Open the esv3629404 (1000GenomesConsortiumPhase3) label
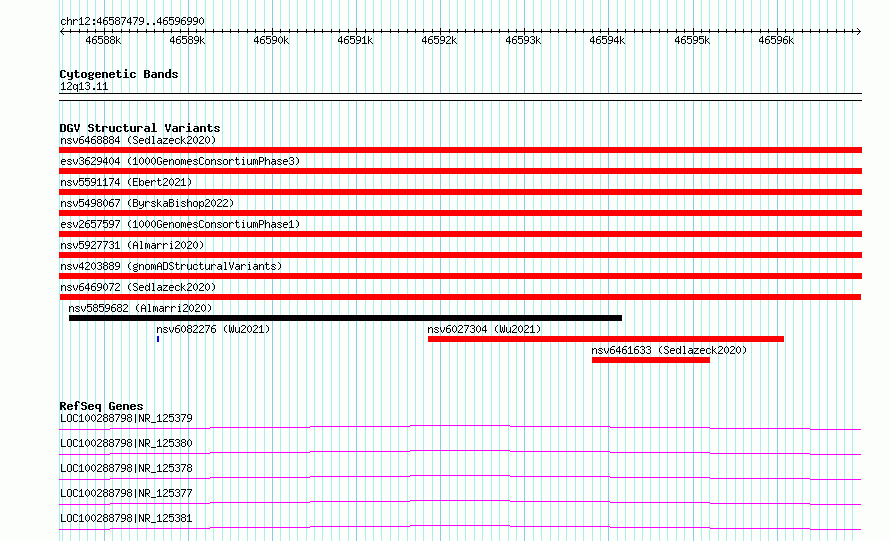 click(x=180, y=161)
